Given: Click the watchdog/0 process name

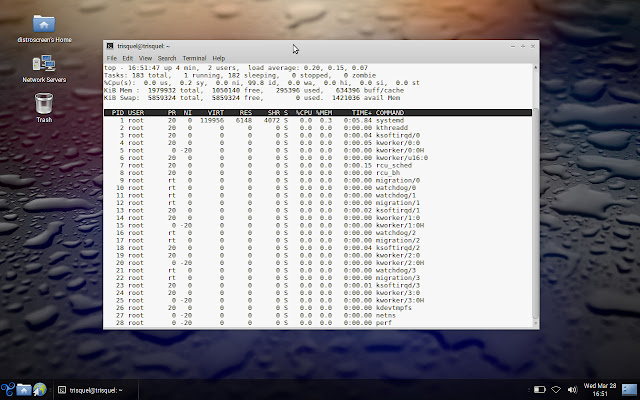Looking at the screenshot, I should (396, 188).
